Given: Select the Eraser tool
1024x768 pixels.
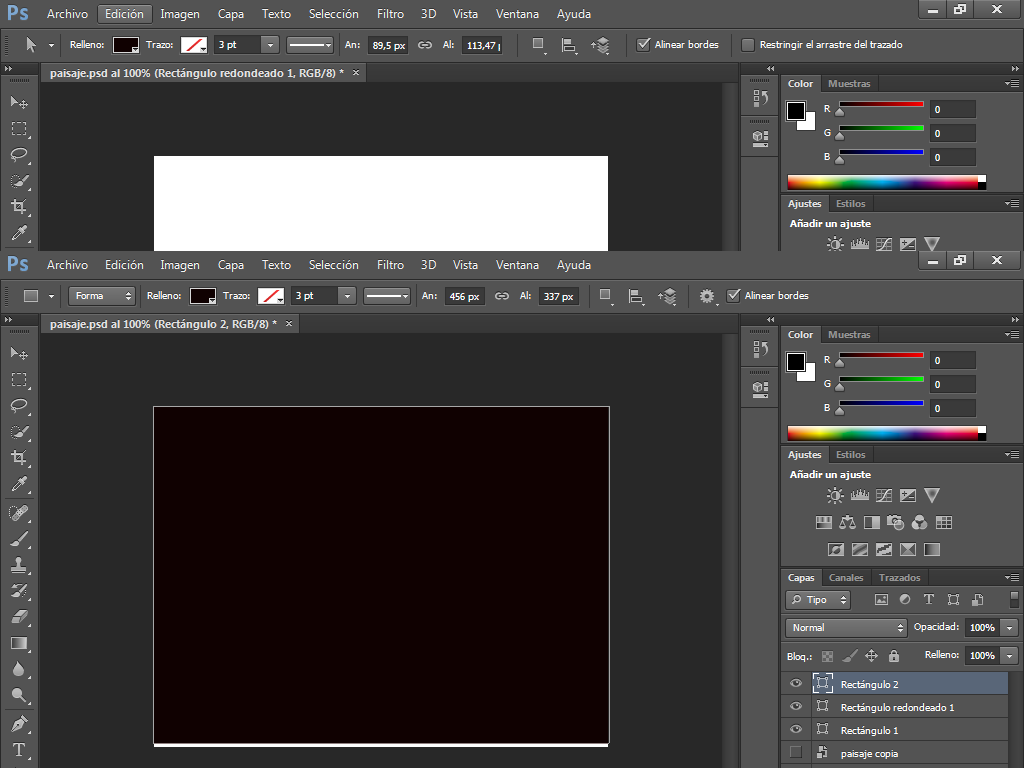Looking at the screenshot, I should (19, 617).
